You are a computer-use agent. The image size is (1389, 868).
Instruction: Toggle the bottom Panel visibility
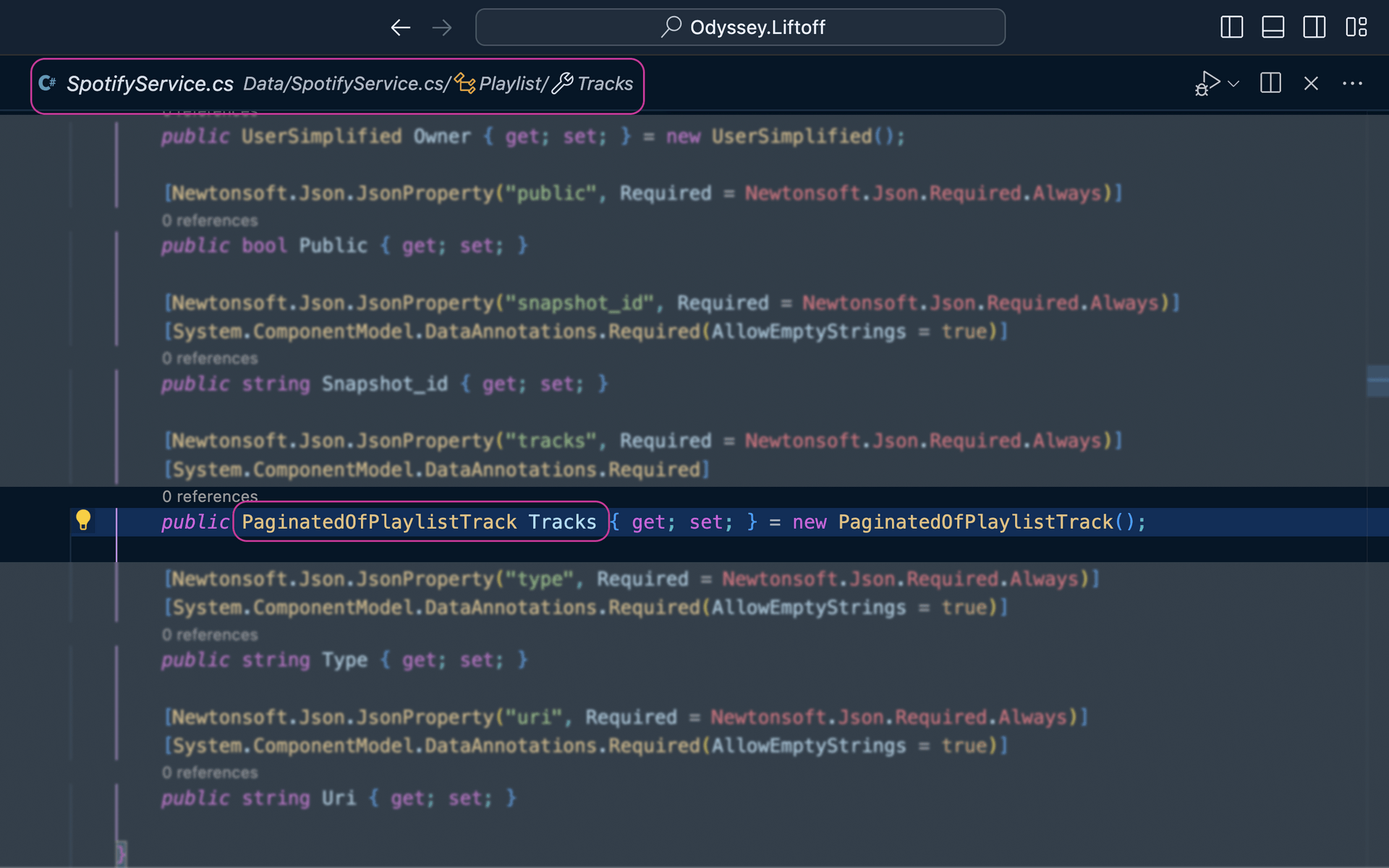(x=1273, y=27)
